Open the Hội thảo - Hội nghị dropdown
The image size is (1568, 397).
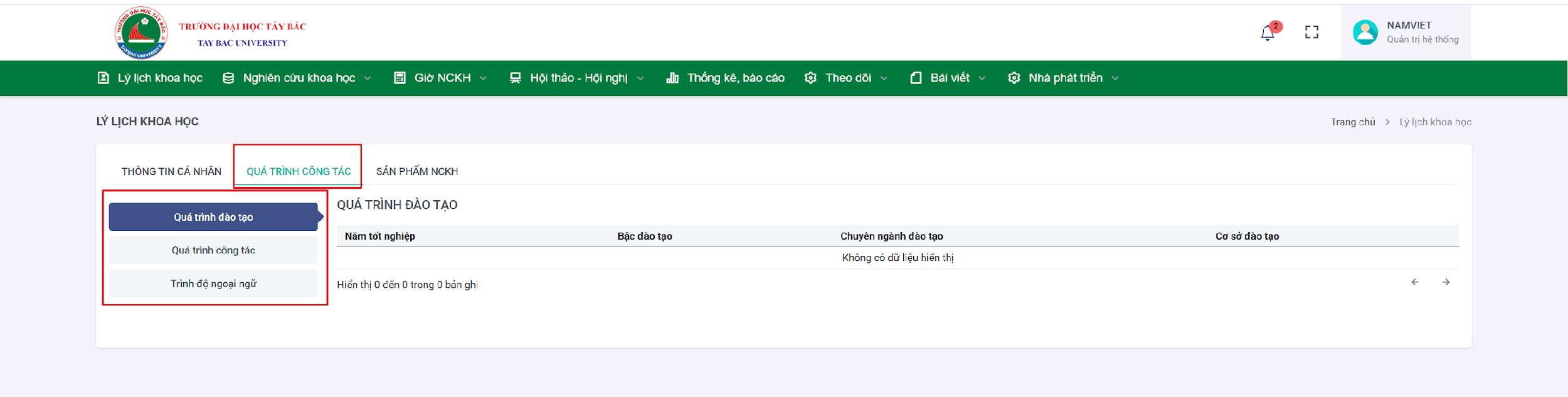pyautogui.click(x=576, y=78)
